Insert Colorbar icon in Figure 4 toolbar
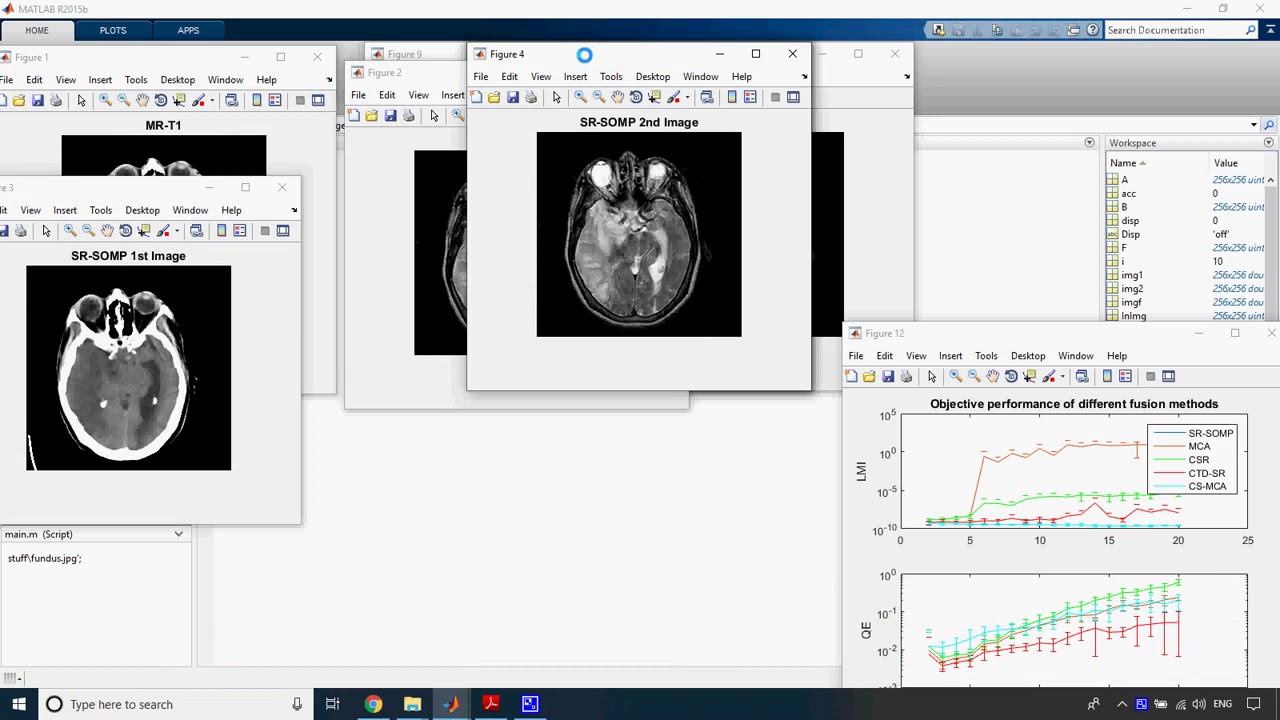This screenshot has height=720, width=1280. pos(732,97)
